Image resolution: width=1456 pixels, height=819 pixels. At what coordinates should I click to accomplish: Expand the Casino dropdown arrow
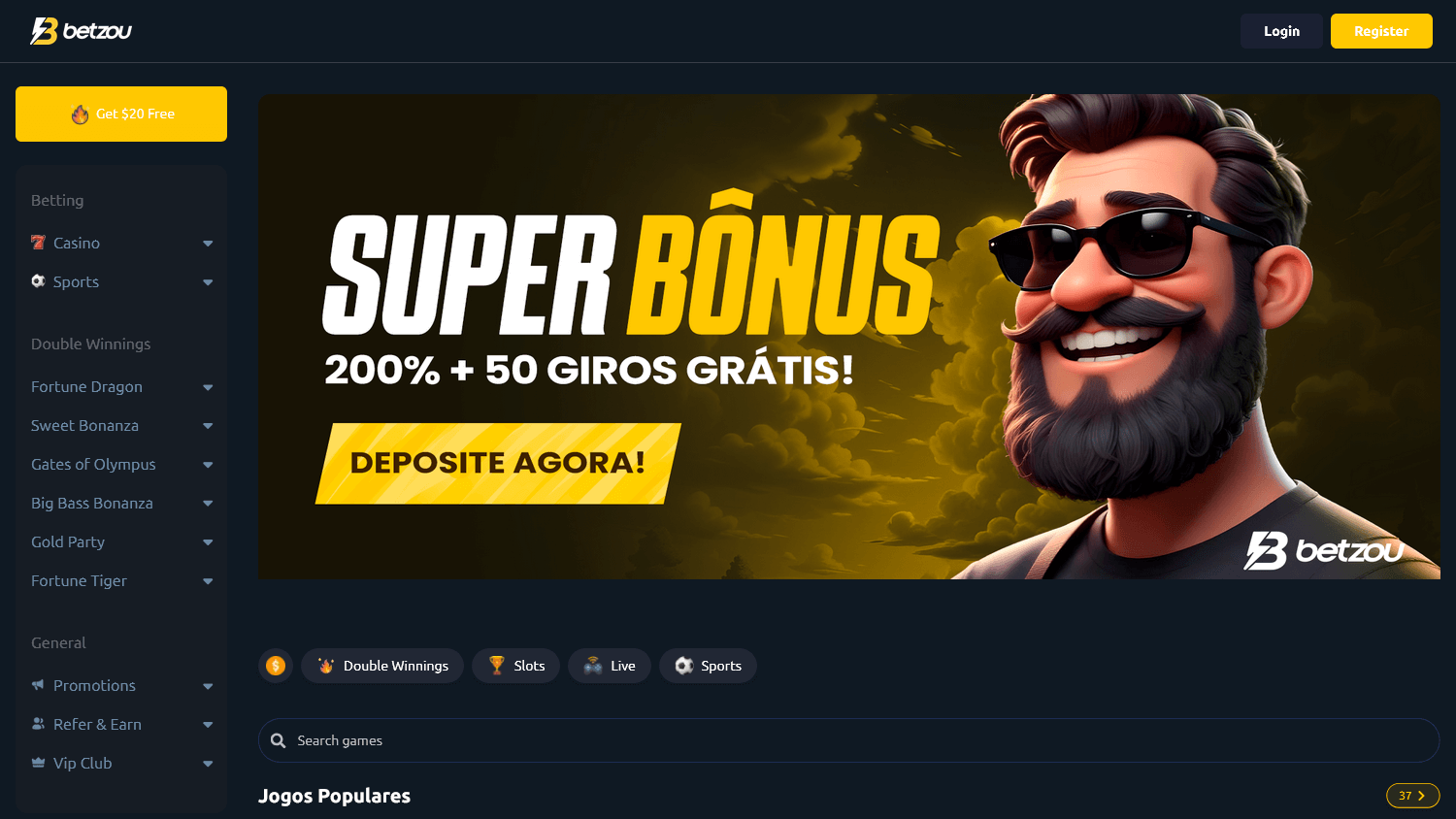208,244
